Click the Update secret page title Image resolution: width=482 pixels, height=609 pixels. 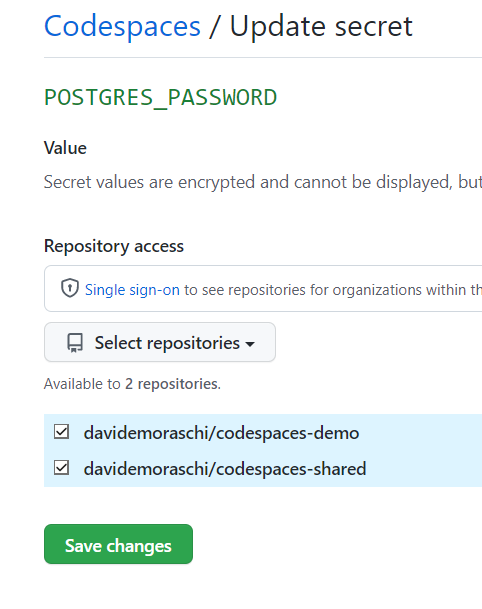coord(321,26)
